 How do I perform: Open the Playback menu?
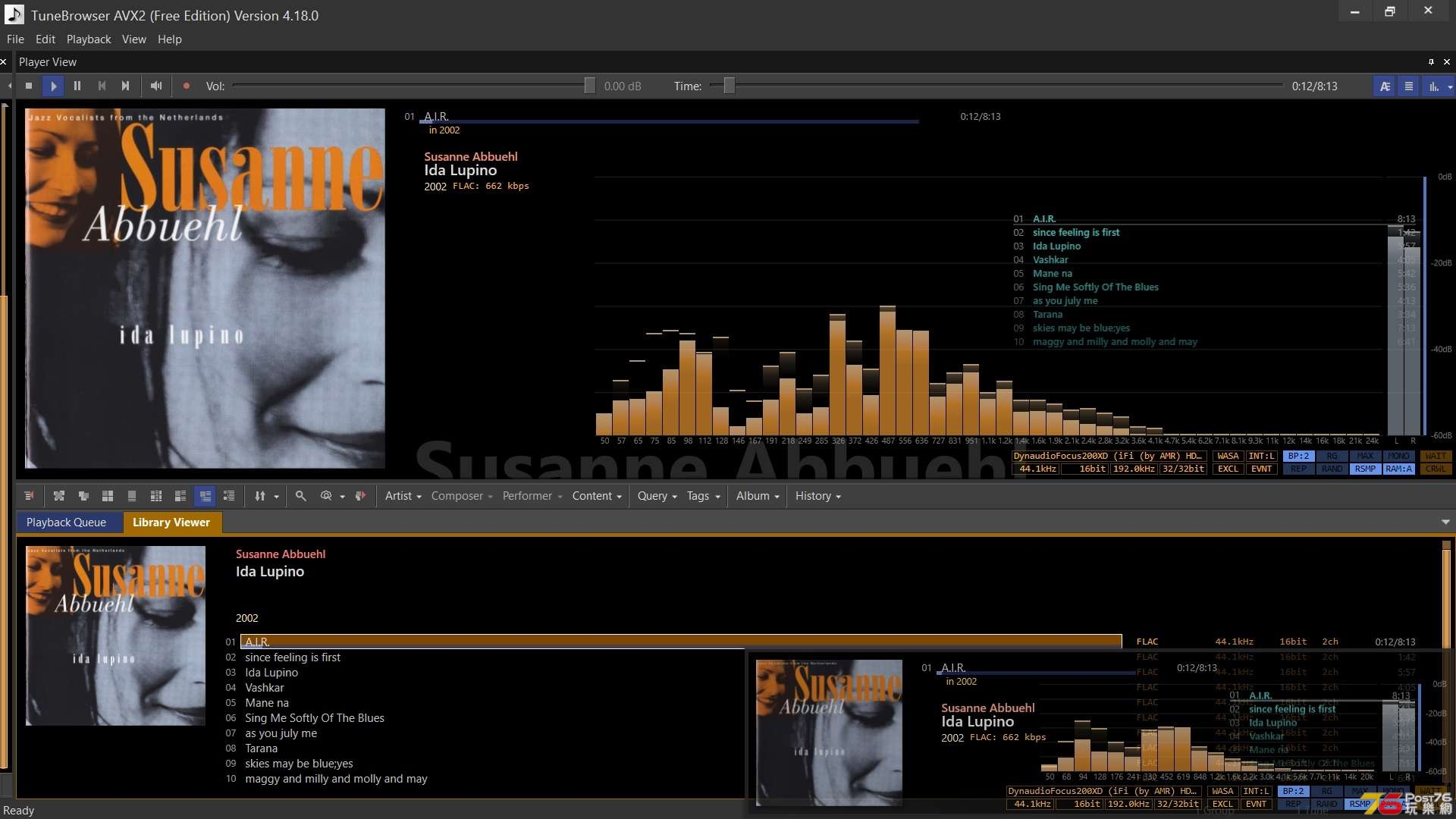(89, 39)
